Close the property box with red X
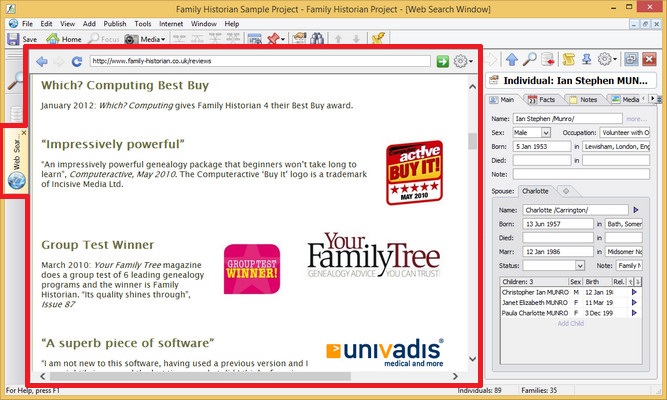Screen dimensions: 667x400 click(x=649, y=60)
